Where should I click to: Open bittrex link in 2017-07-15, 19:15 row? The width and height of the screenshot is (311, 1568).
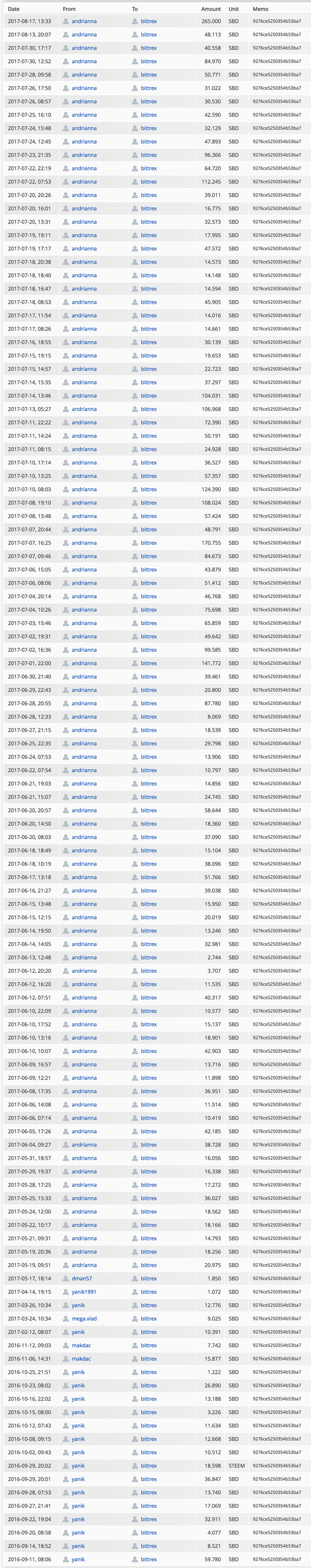point(149,356)
